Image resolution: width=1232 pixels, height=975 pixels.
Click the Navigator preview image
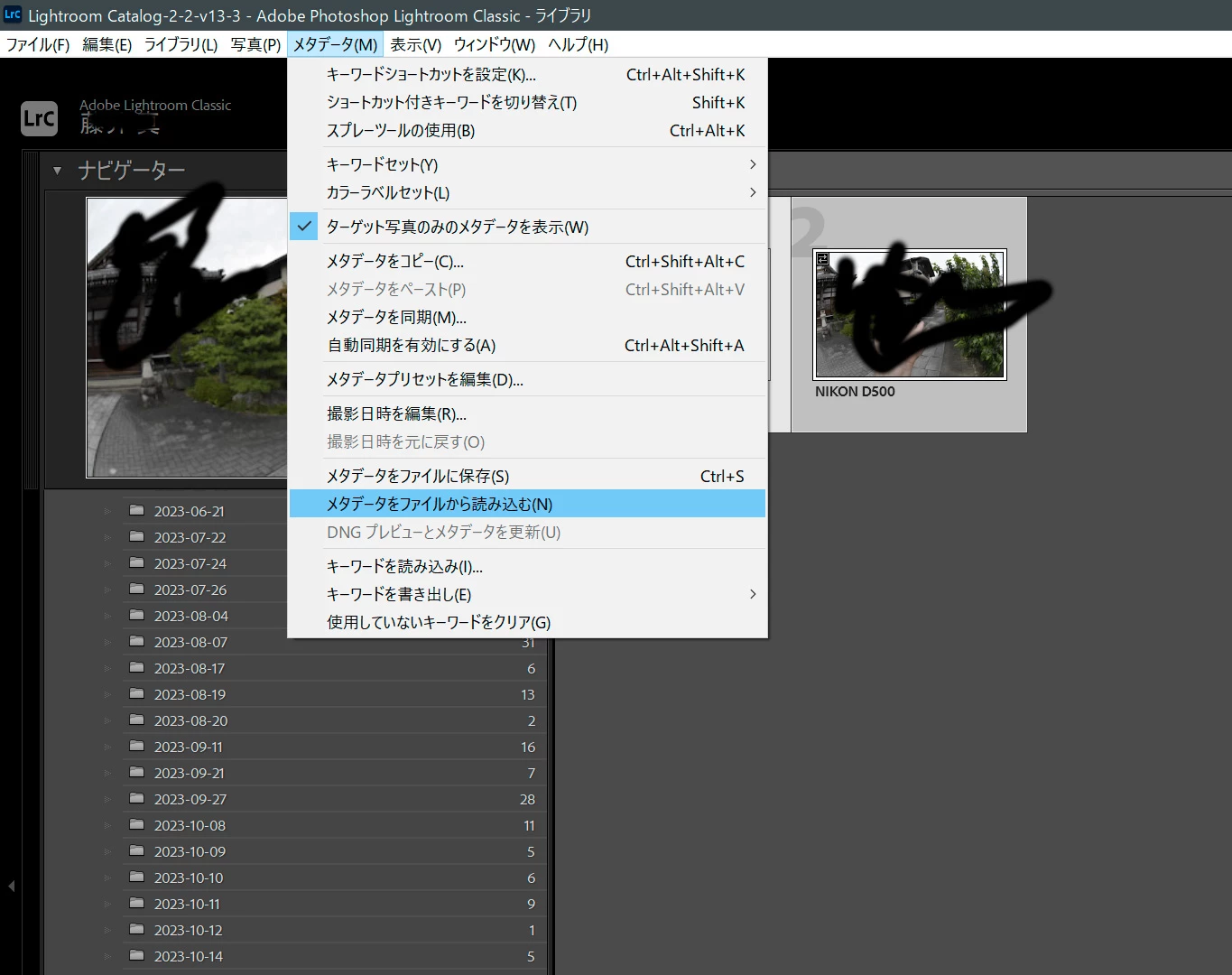pyautogui.click(x=187, y=338)
